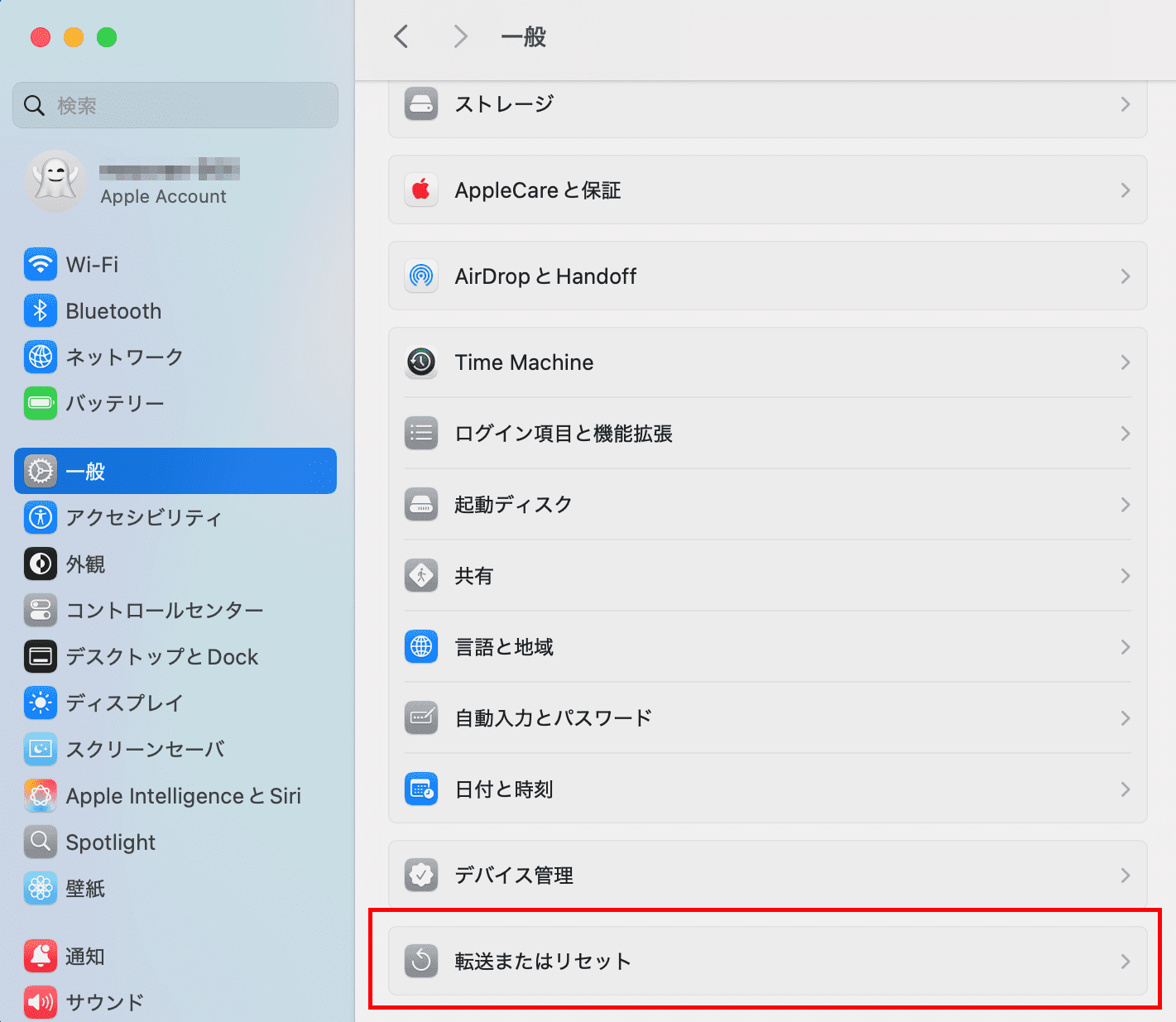1176x1022 pixels.
Task: Click the アクセシビリティ icon
Action: click(x=41, y=517)
